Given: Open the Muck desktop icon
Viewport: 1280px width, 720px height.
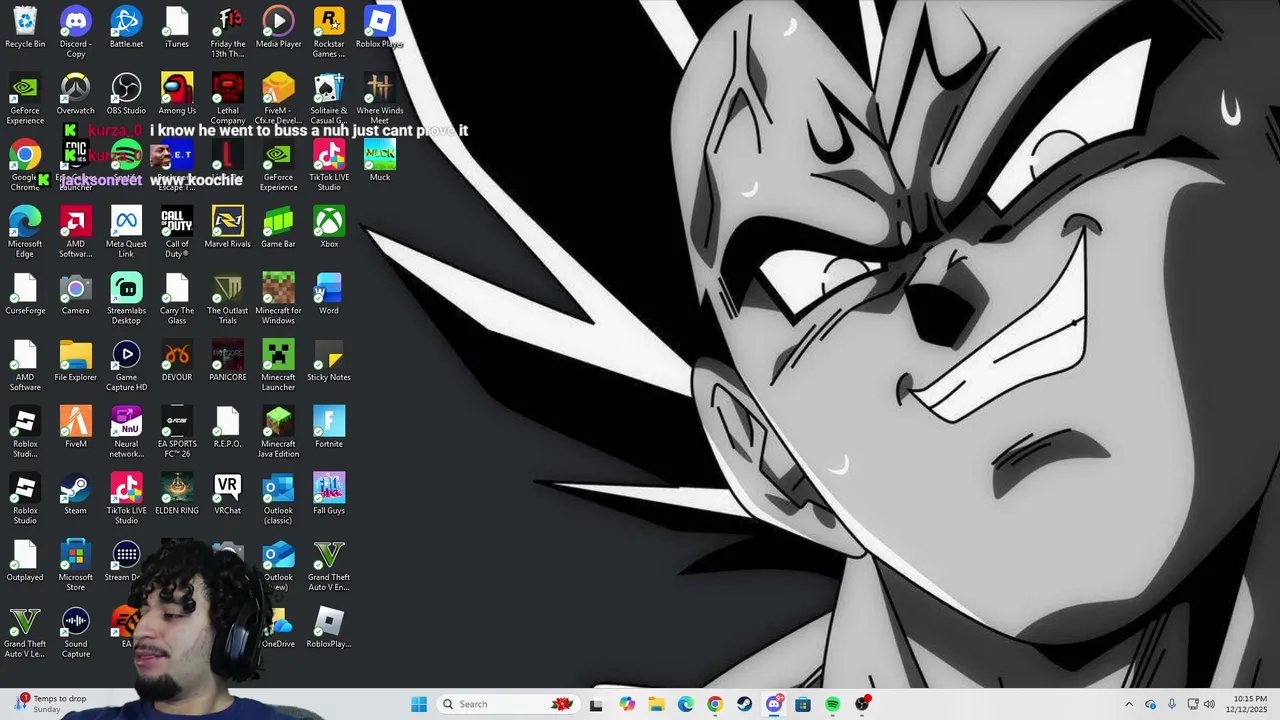Looking at the screenshot, I should 380,162.
